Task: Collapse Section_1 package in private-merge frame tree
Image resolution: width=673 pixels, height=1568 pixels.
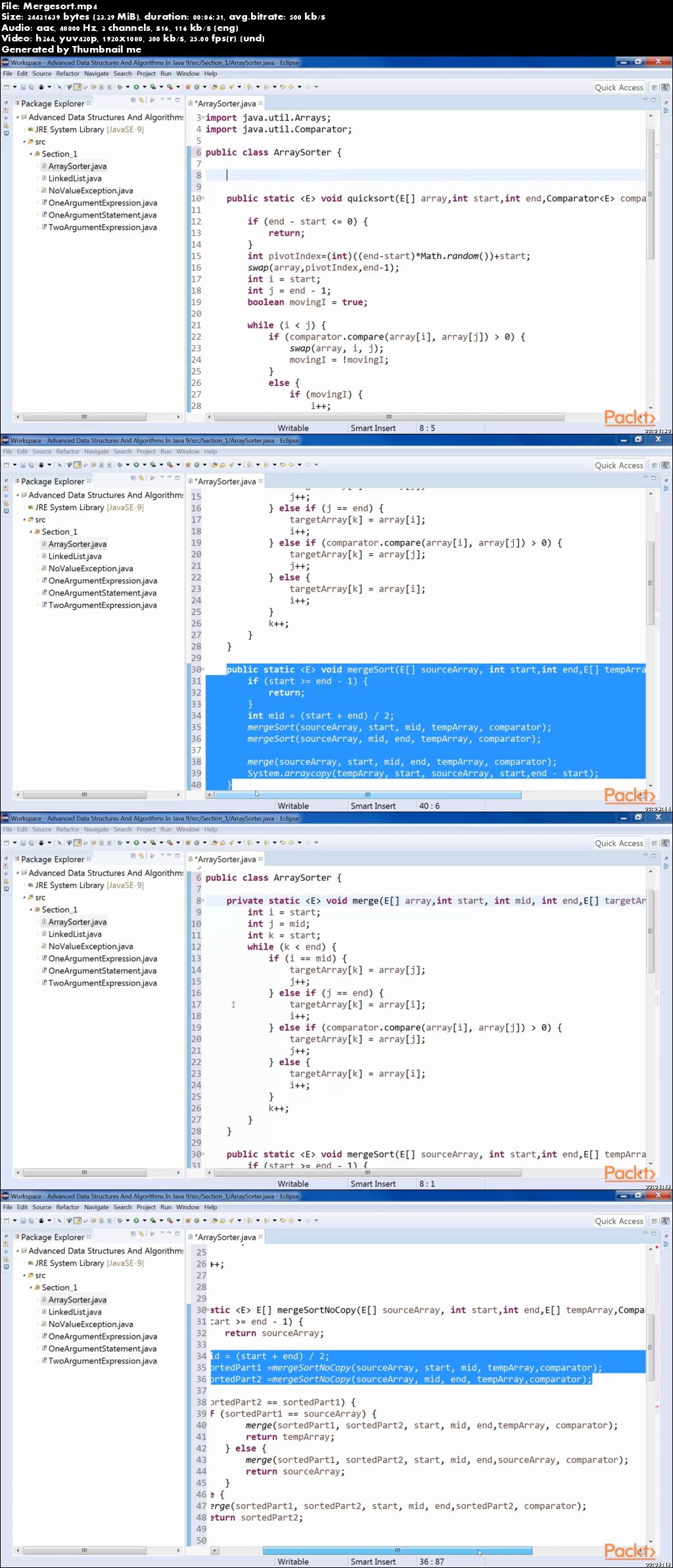Action: pos(31,910)
